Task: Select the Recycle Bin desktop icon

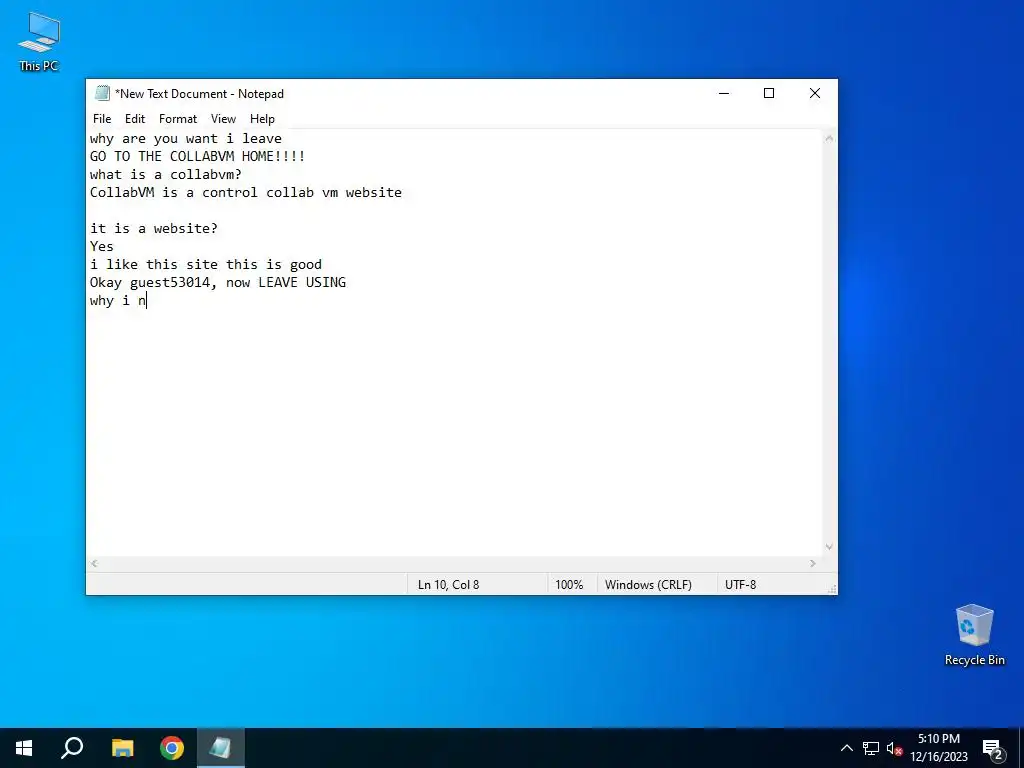Action: point(974,635)
